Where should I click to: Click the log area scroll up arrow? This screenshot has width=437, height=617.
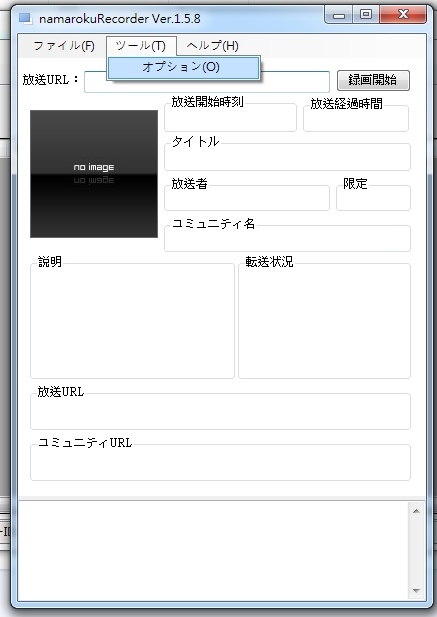(x=416, y=511)
